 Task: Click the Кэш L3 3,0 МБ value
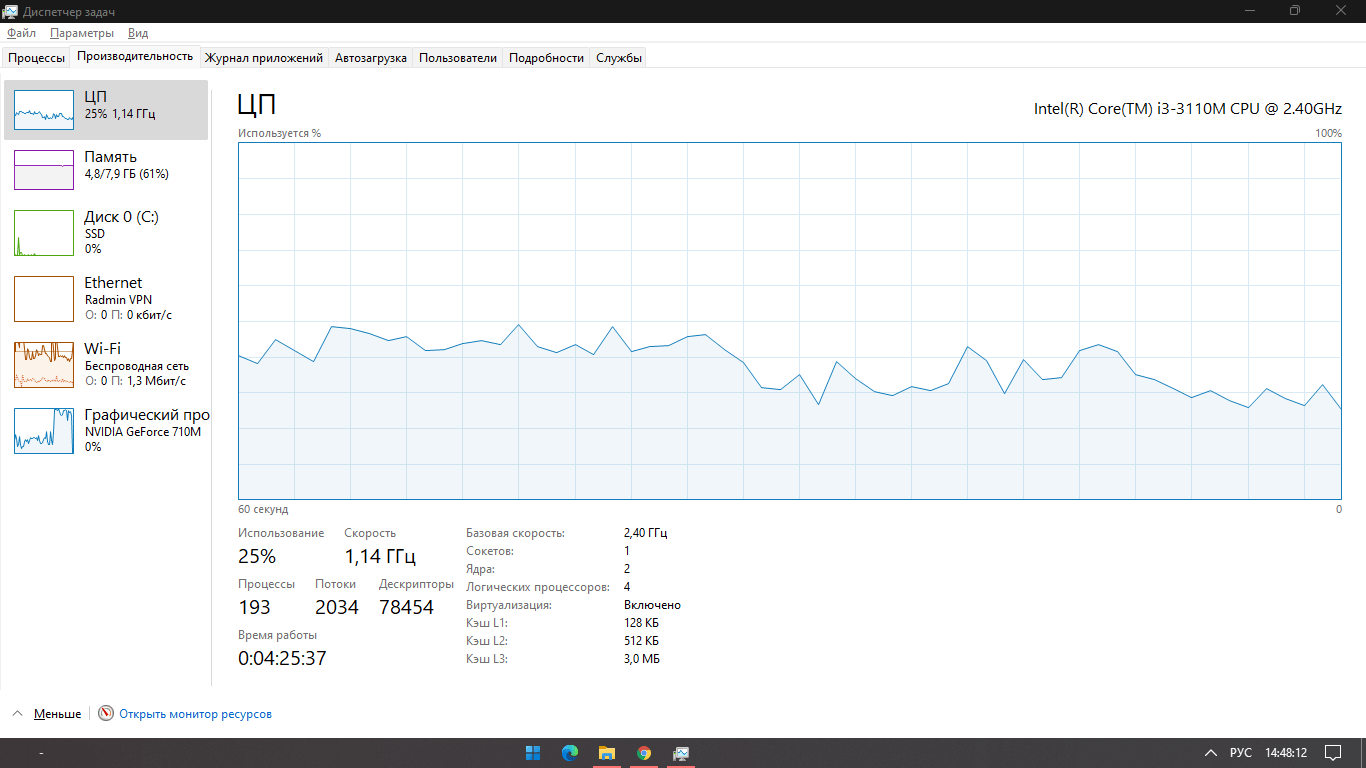(641, 659)
